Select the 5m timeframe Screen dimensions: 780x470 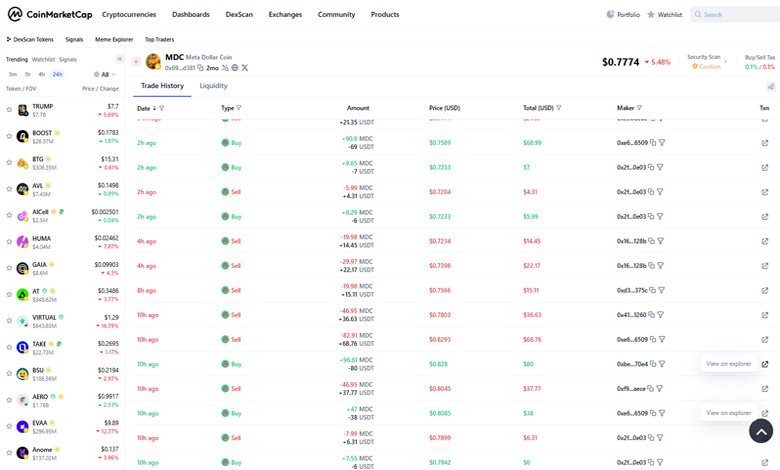pos(13,74)
